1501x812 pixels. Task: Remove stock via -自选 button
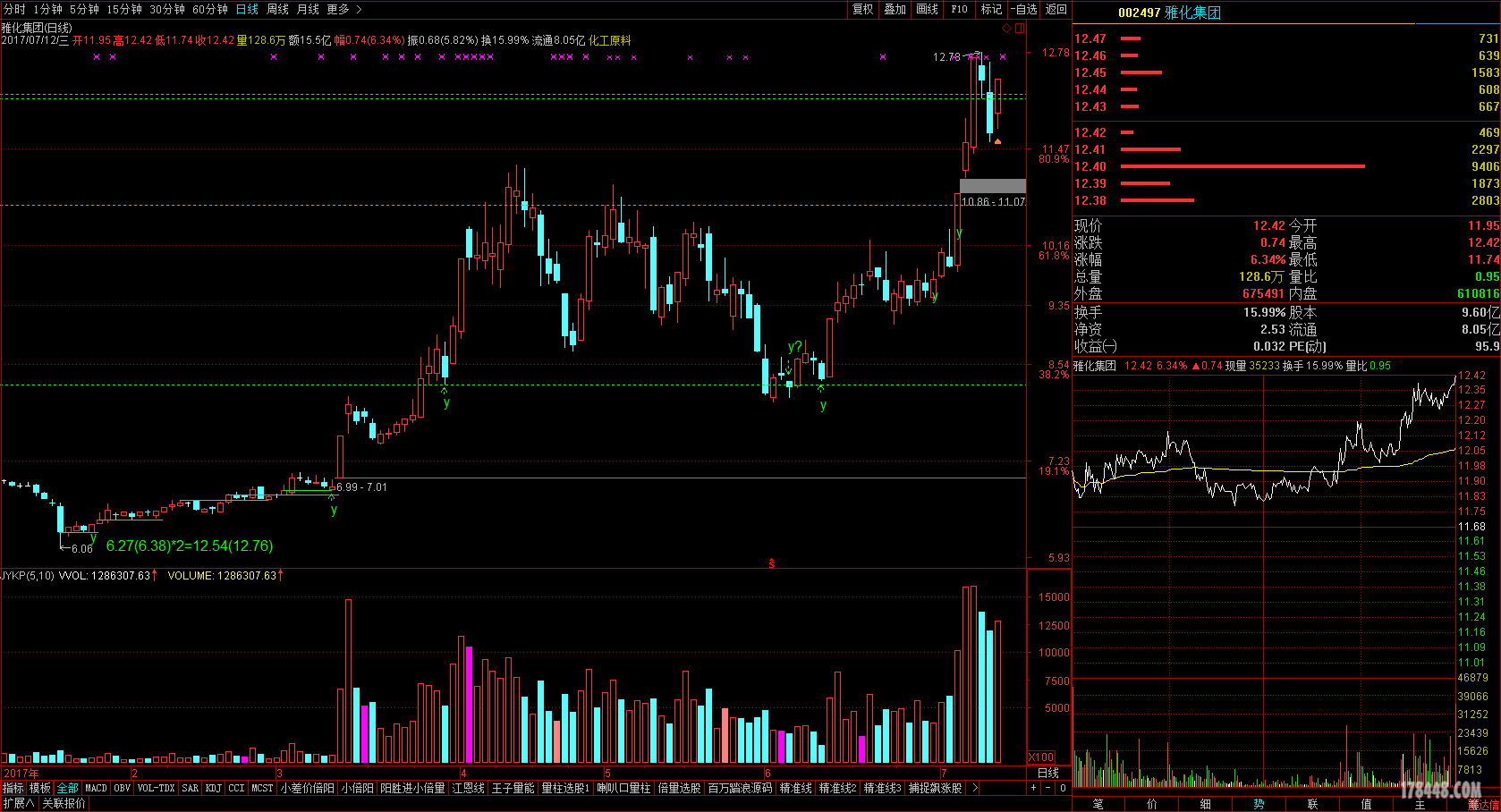coord(1023,9)
